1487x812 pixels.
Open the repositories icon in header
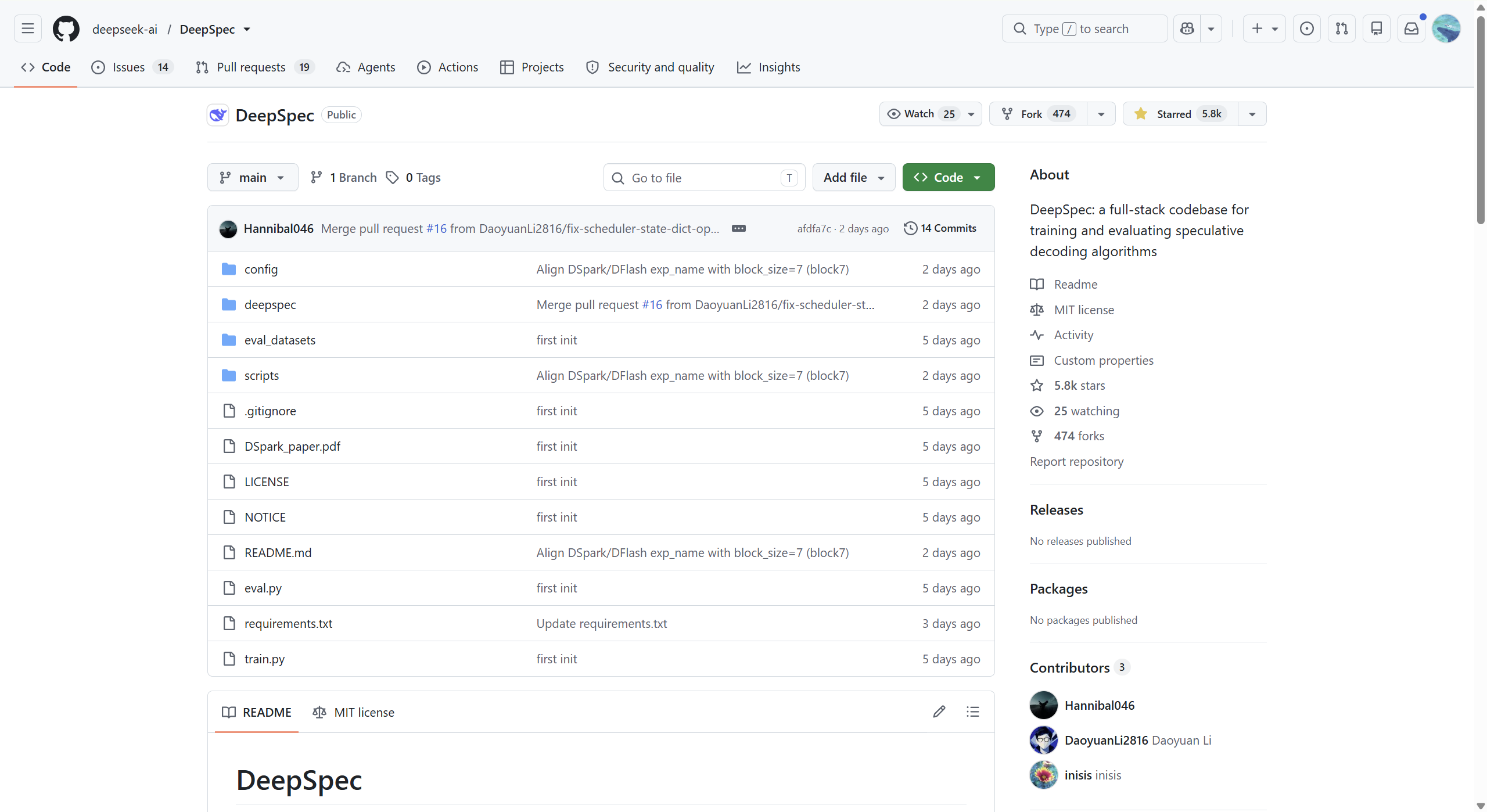[x=1377, y=28]
